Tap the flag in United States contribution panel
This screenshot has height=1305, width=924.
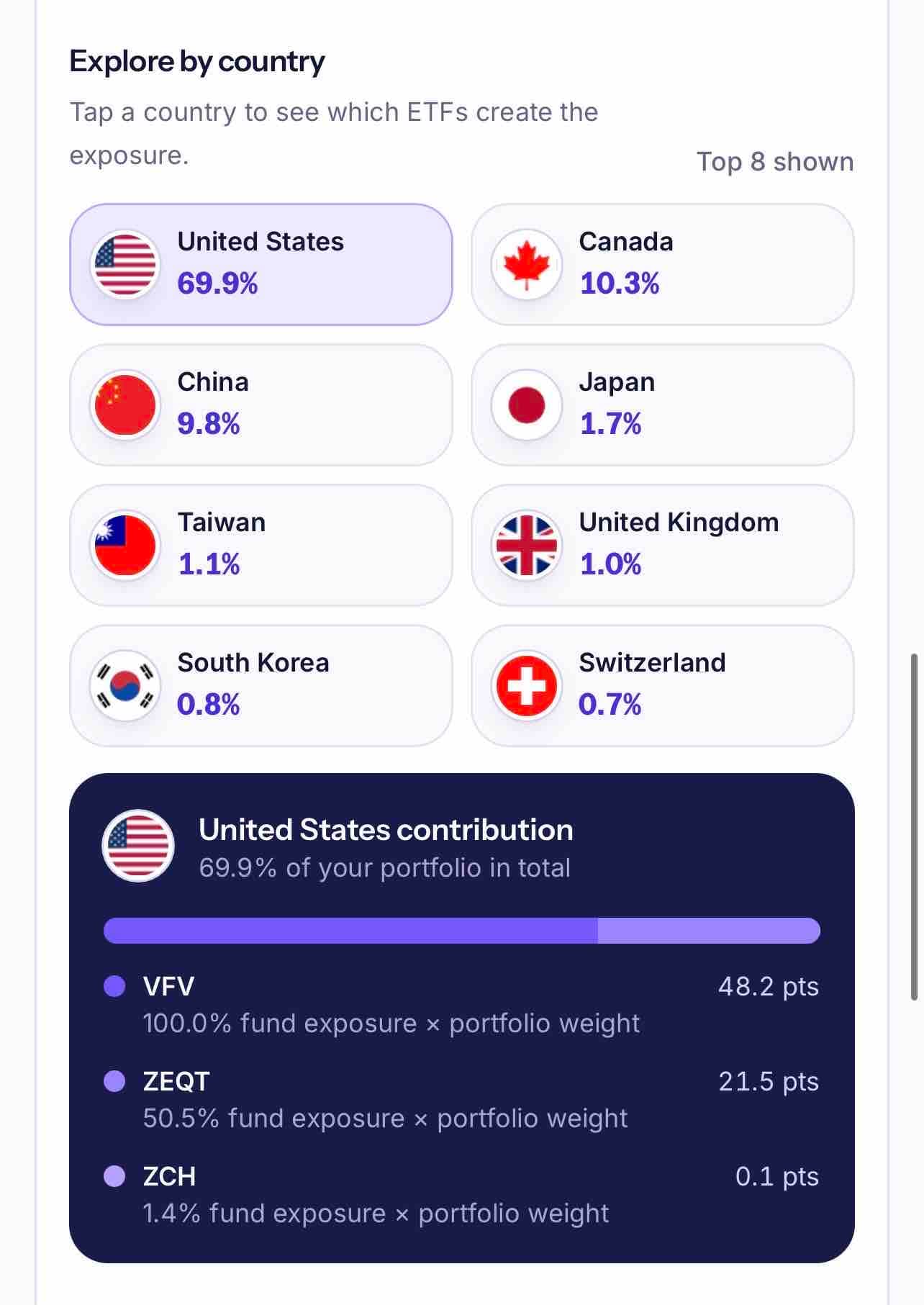(138, 846)
